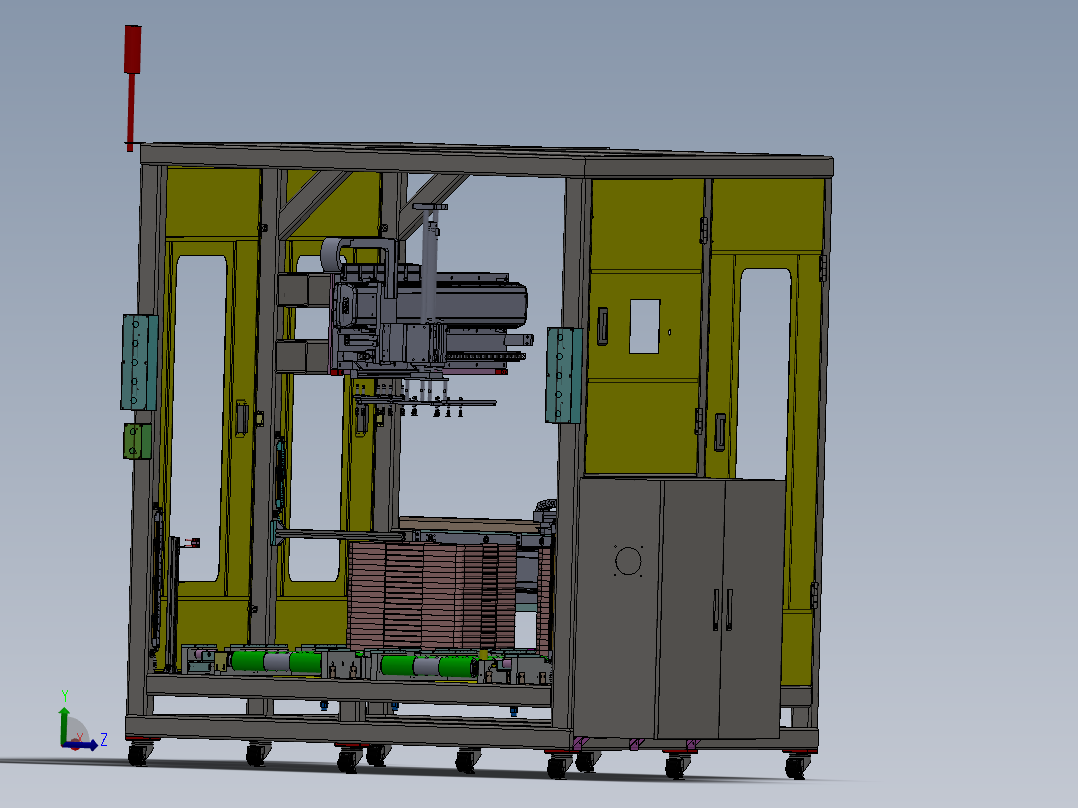Image resolution: width=1078 pixels, height=808 pixels.
Task: Select the small green block below the left teal plate
Action: 137,441
